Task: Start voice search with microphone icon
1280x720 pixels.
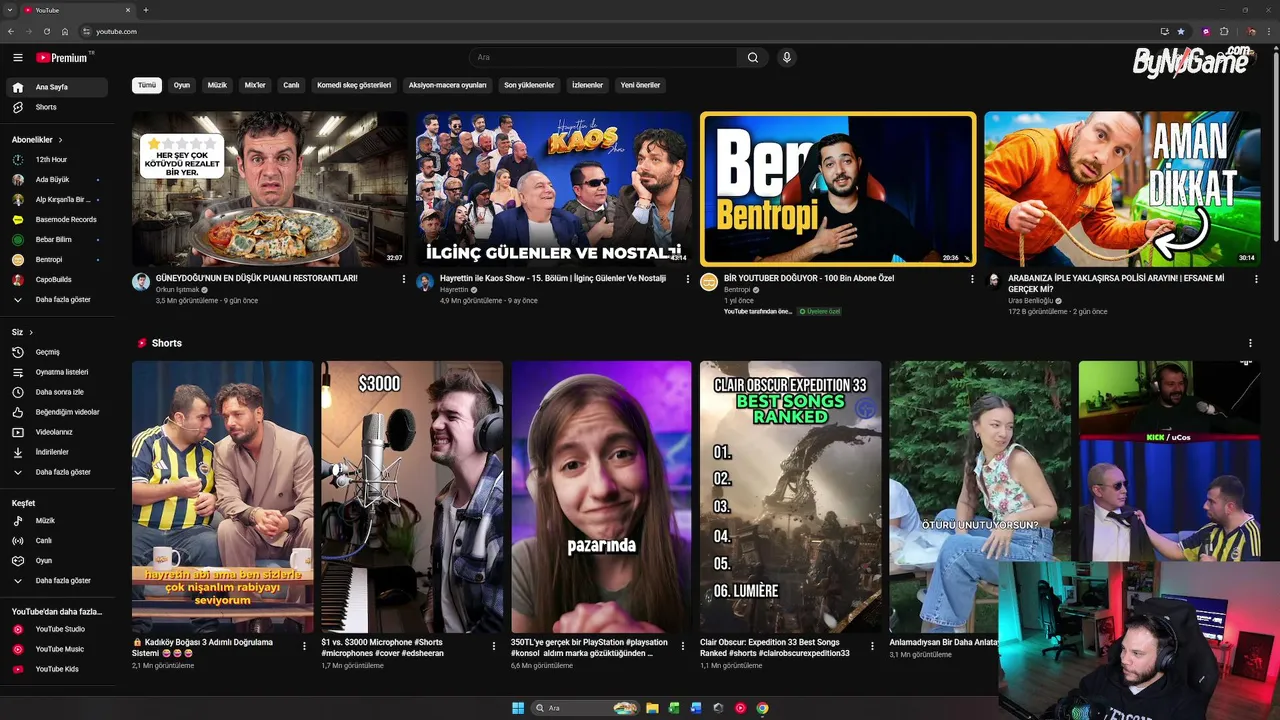Action: [x=787, y=58]
